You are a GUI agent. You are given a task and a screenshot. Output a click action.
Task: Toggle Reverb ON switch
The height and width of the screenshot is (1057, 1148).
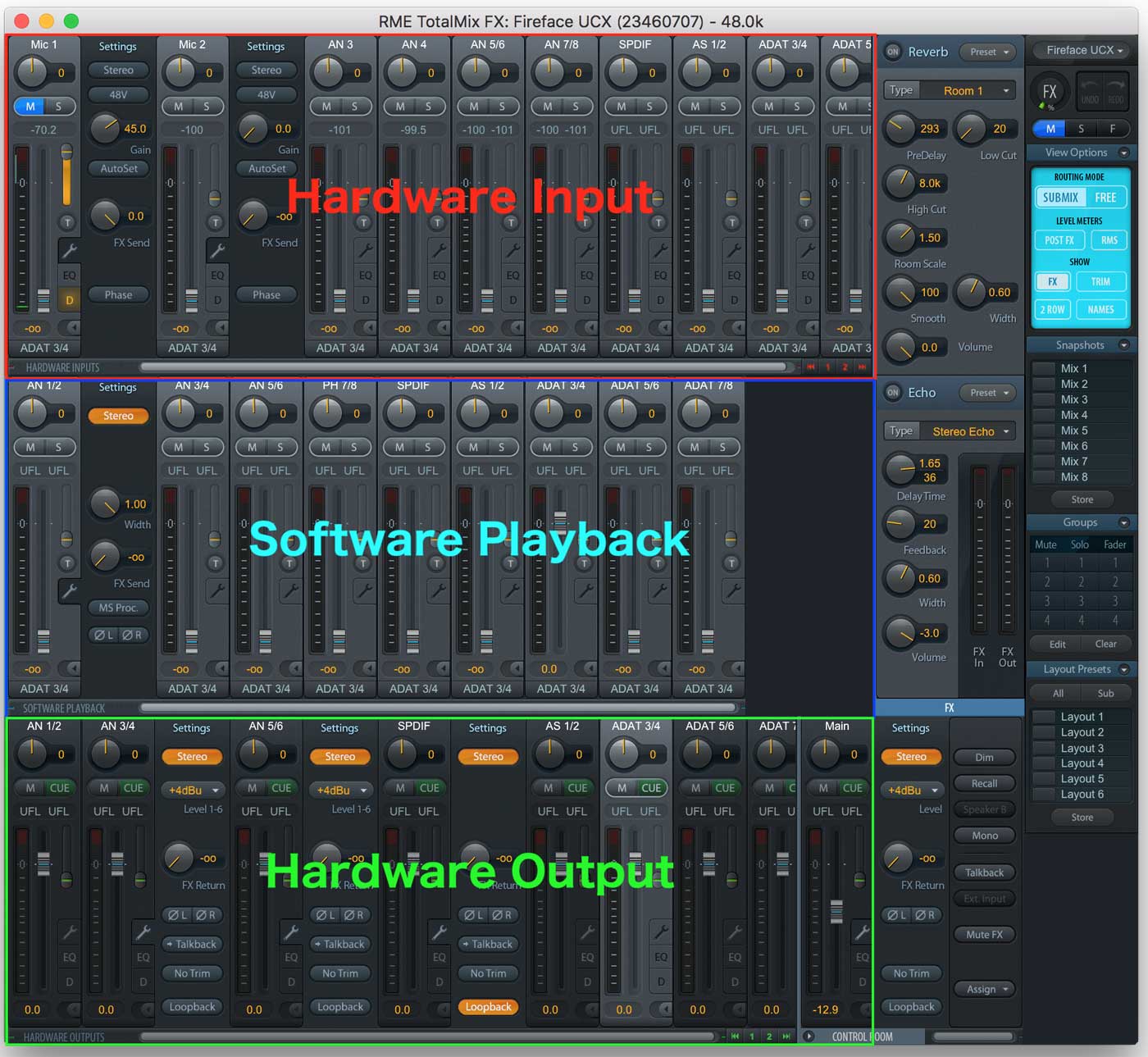pos(892,52)
